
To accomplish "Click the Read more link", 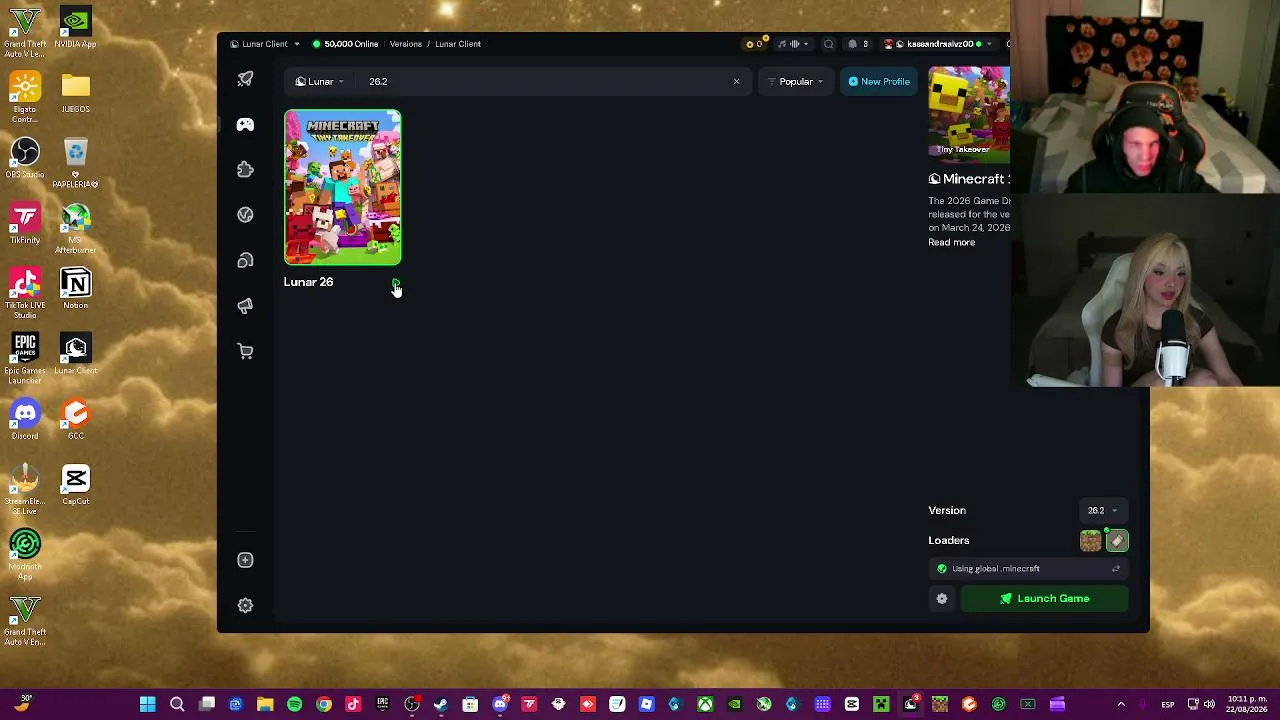I will [951, 242].
